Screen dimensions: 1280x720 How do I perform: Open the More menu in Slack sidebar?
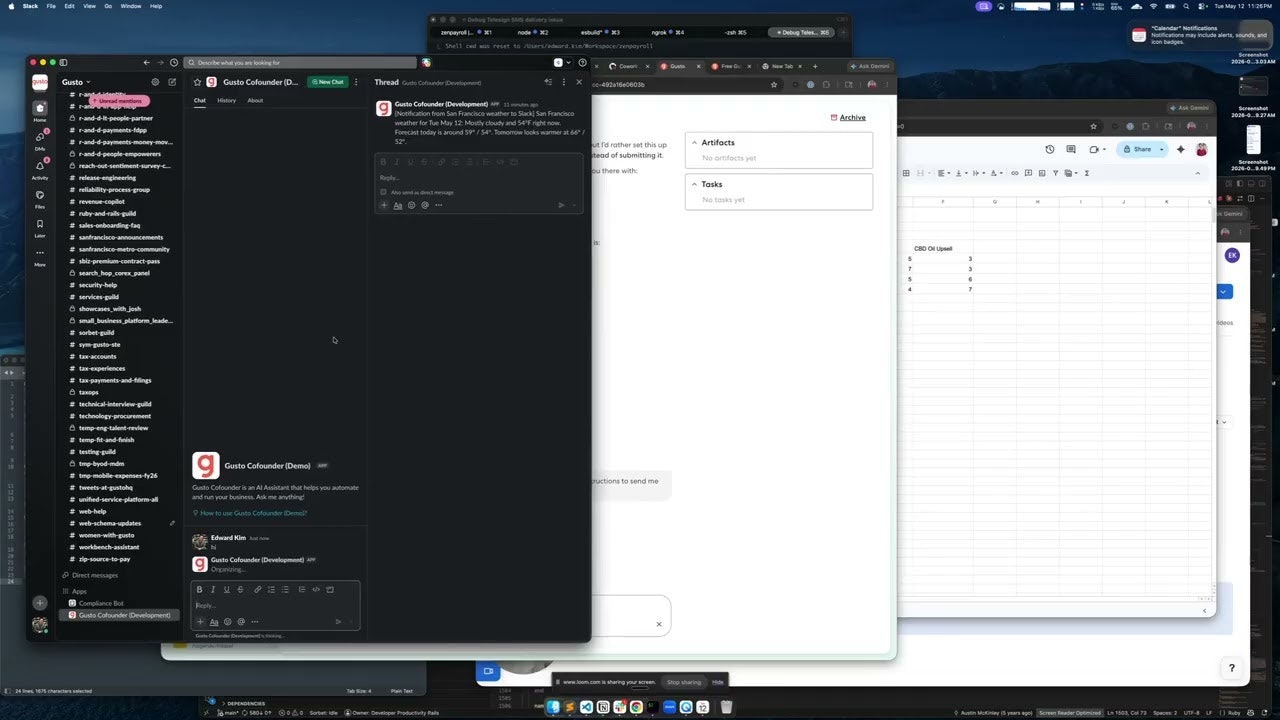(40, 255)
